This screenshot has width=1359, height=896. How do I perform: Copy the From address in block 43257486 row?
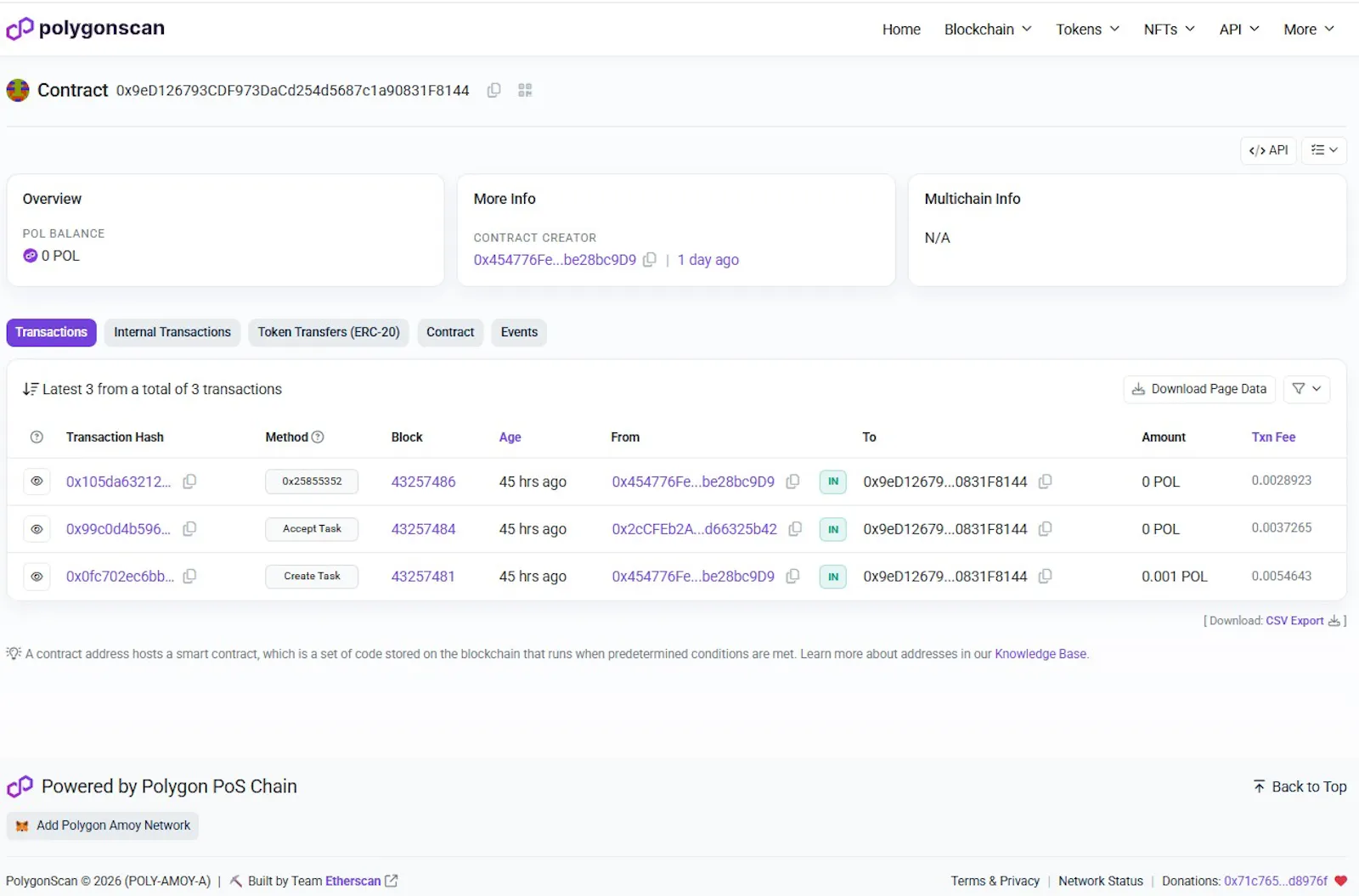792,482
